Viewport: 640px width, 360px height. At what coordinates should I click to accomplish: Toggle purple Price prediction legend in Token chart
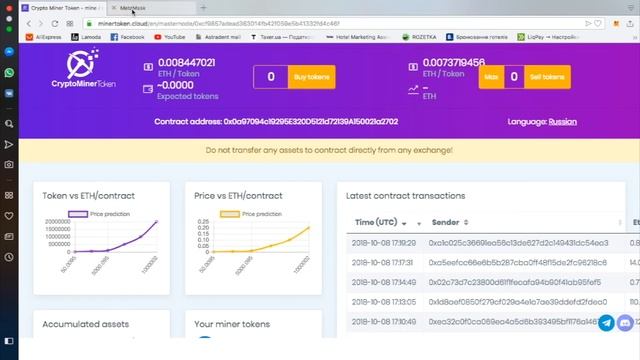pyautogui.click(x=99, y=214)
